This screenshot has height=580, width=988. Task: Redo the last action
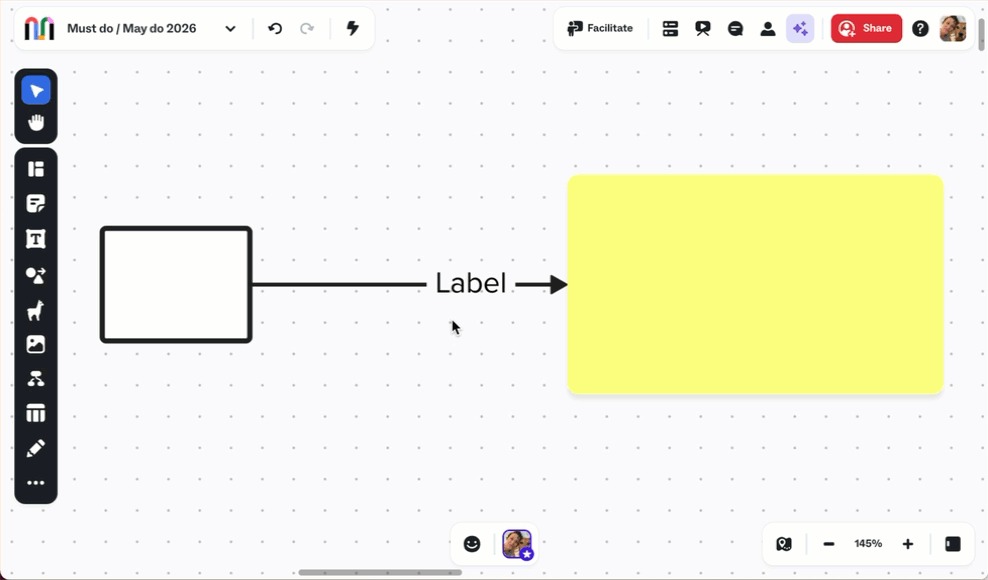[x=307, y=28]
